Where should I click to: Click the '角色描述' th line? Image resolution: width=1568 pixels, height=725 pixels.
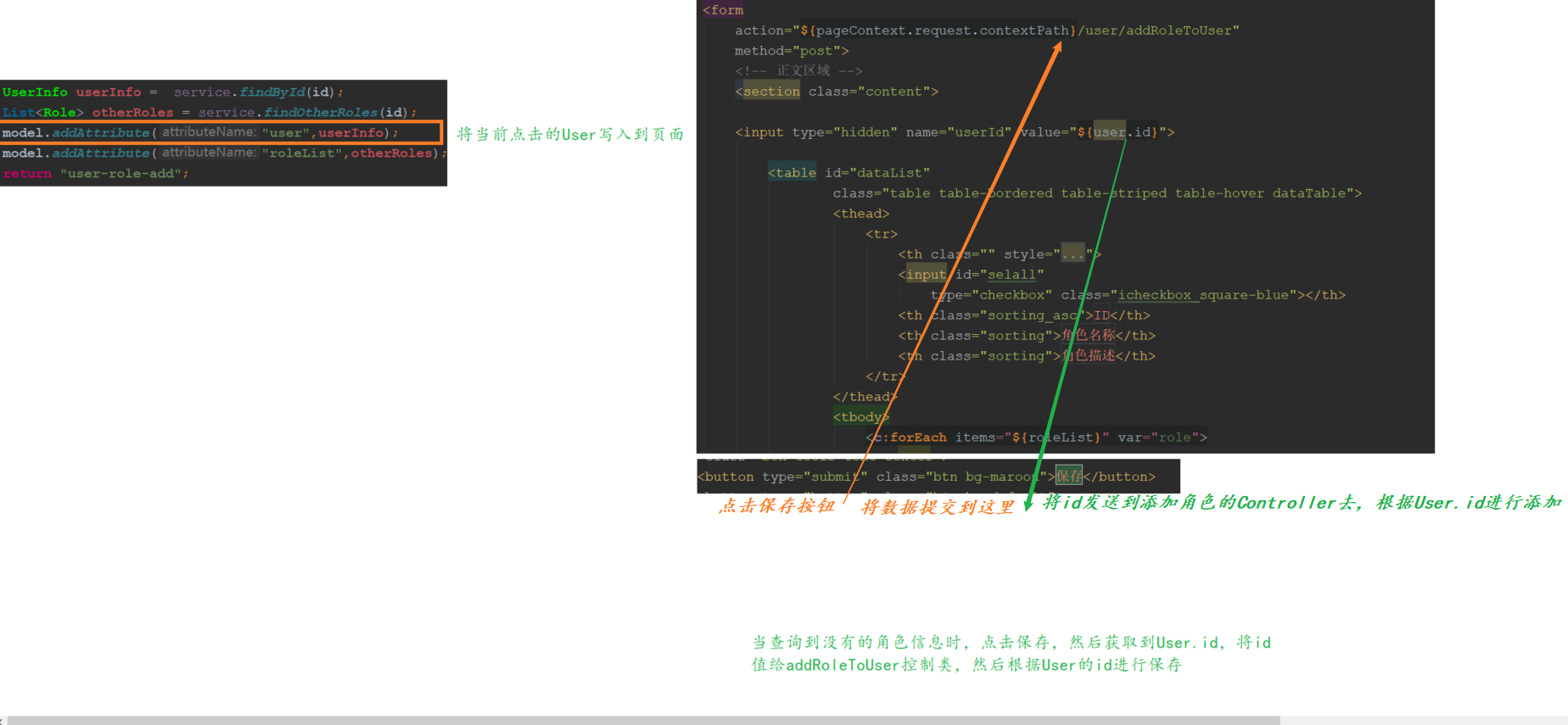pos(1027,356)
